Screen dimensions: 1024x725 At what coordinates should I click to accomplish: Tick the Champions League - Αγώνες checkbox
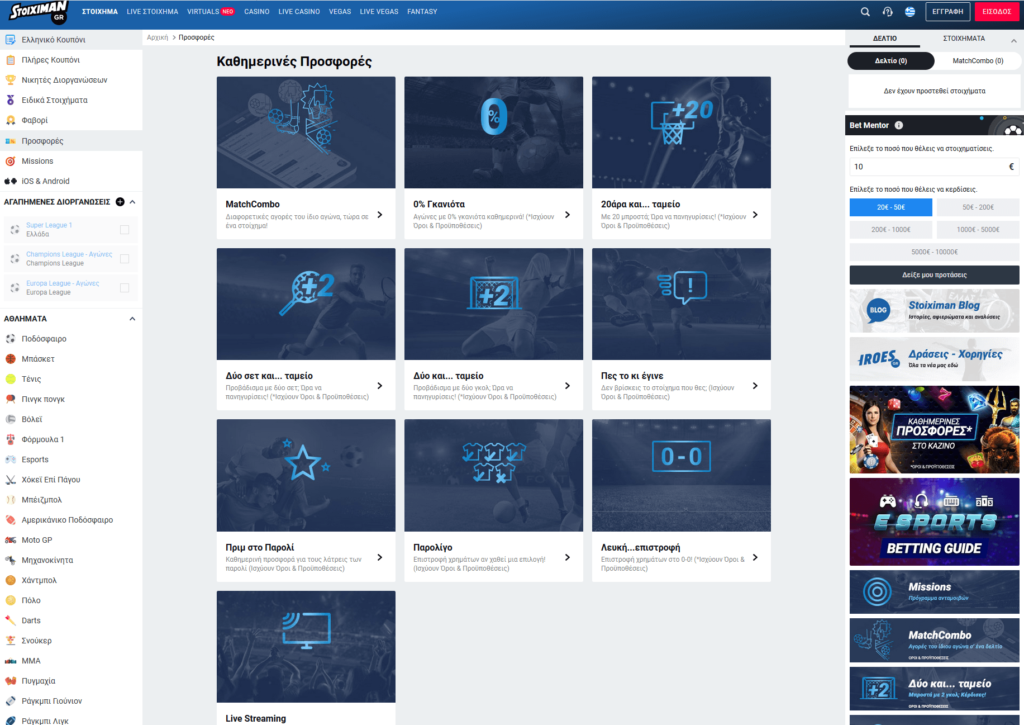pyautogui.click(x=125, y=259)
